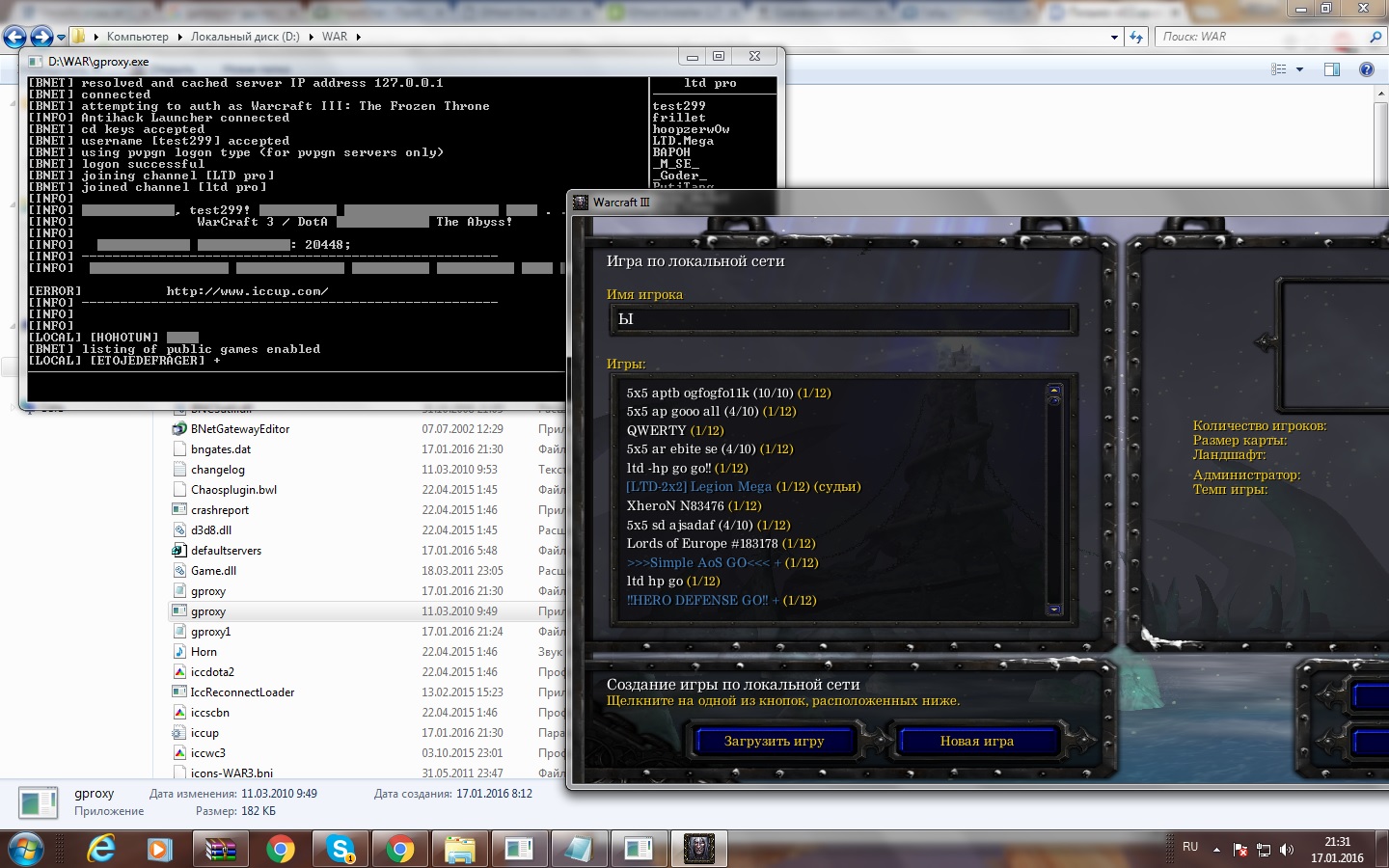1389x868 pixels.
Task: Expand the arrow after Локальный диск (D:) breadcrumb
Action: [x=311, y=37]
